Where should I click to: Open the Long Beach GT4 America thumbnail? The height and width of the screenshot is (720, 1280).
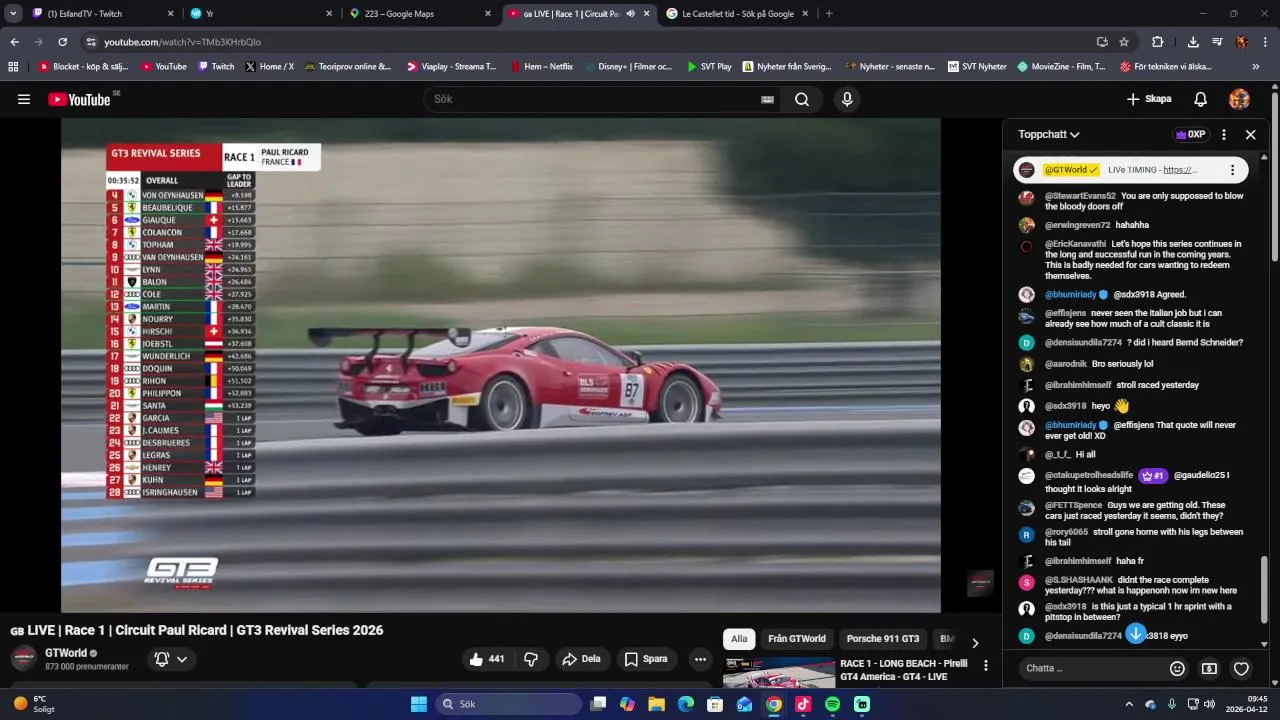tap(779, 673)
